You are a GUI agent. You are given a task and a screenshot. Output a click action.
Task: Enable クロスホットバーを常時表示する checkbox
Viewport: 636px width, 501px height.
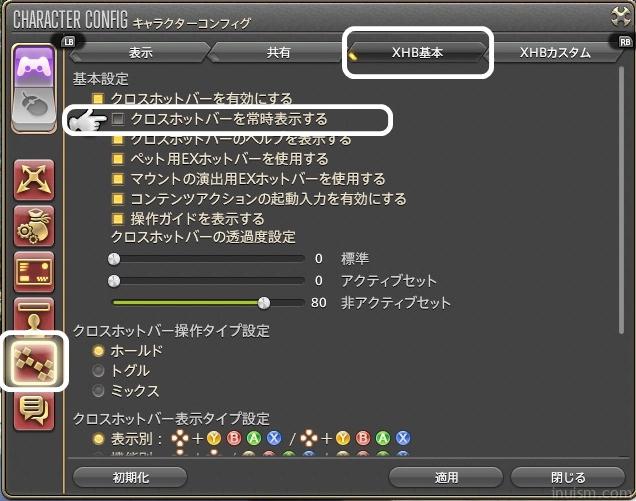click(118, 119)
